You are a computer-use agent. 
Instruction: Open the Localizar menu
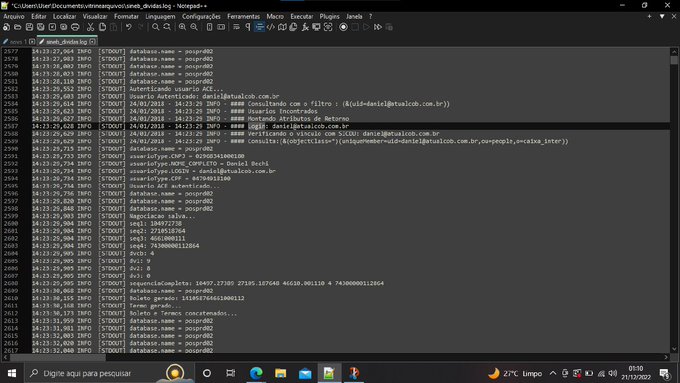pos(64,16)
